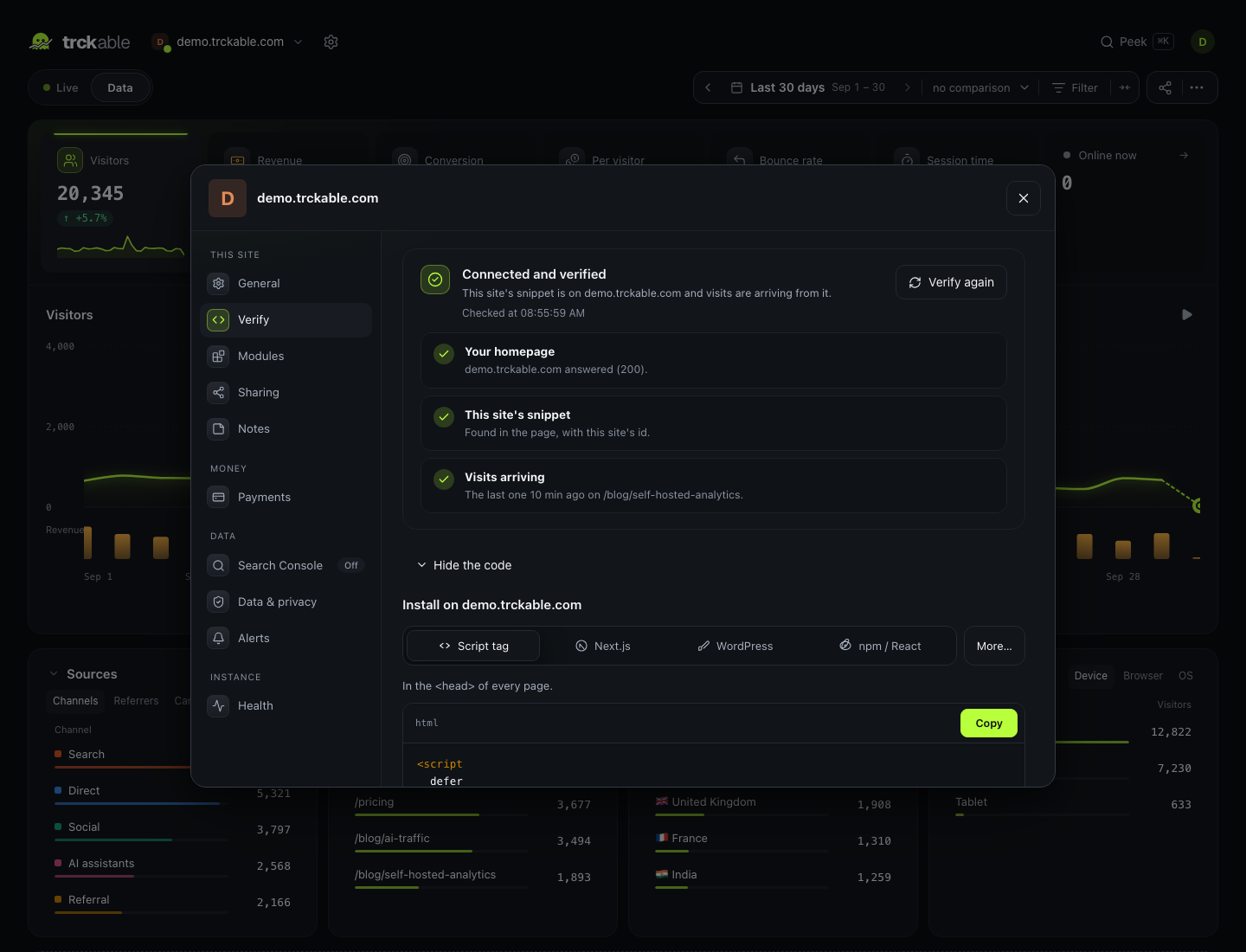Click the collapse arrows icon next to Filter
The image size is (1246, 952).
(1125, 87)
